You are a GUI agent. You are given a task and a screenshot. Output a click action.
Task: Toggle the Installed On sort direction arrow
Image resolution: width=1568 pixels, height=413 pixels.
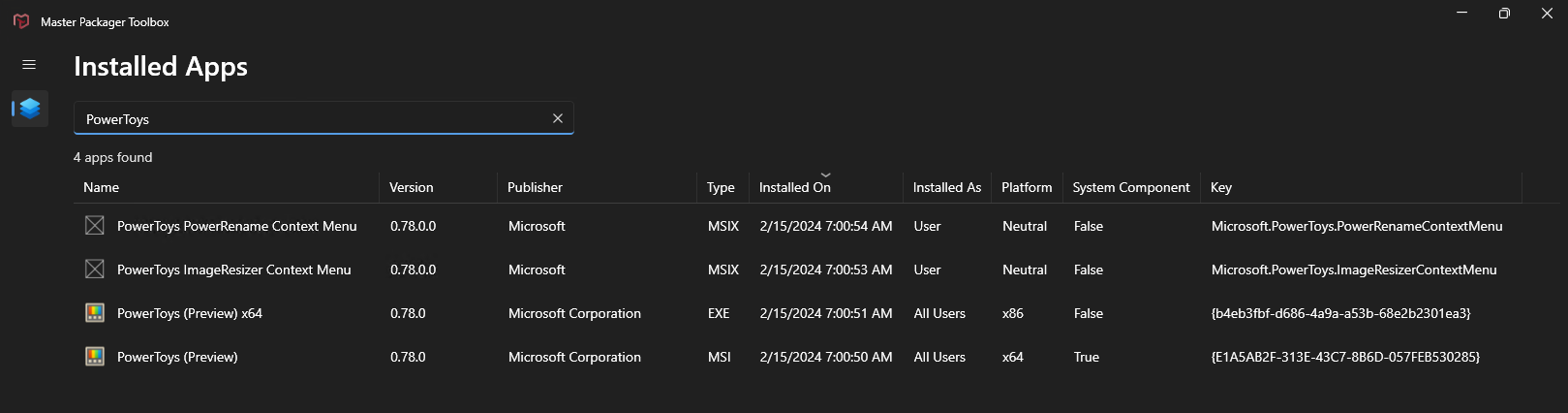click(825, 175)
